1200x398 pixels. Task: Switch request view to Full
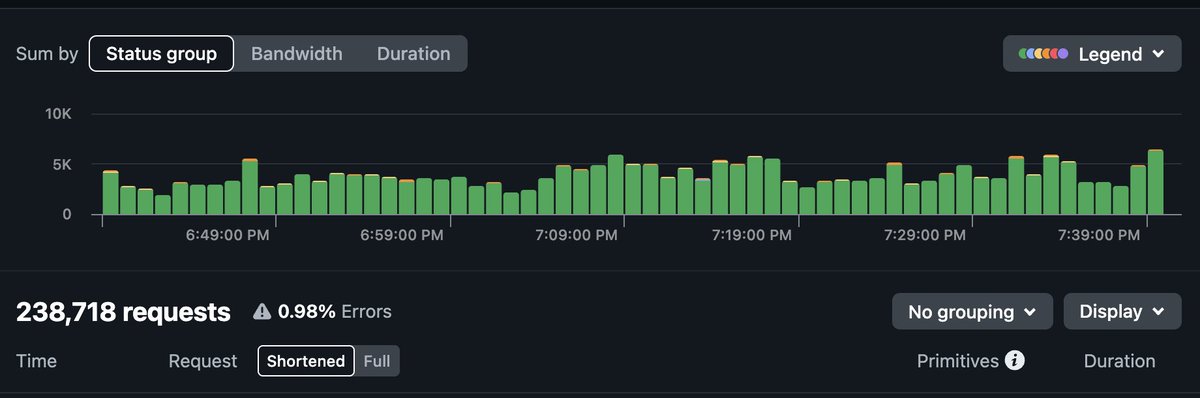[x=377, y=361]
